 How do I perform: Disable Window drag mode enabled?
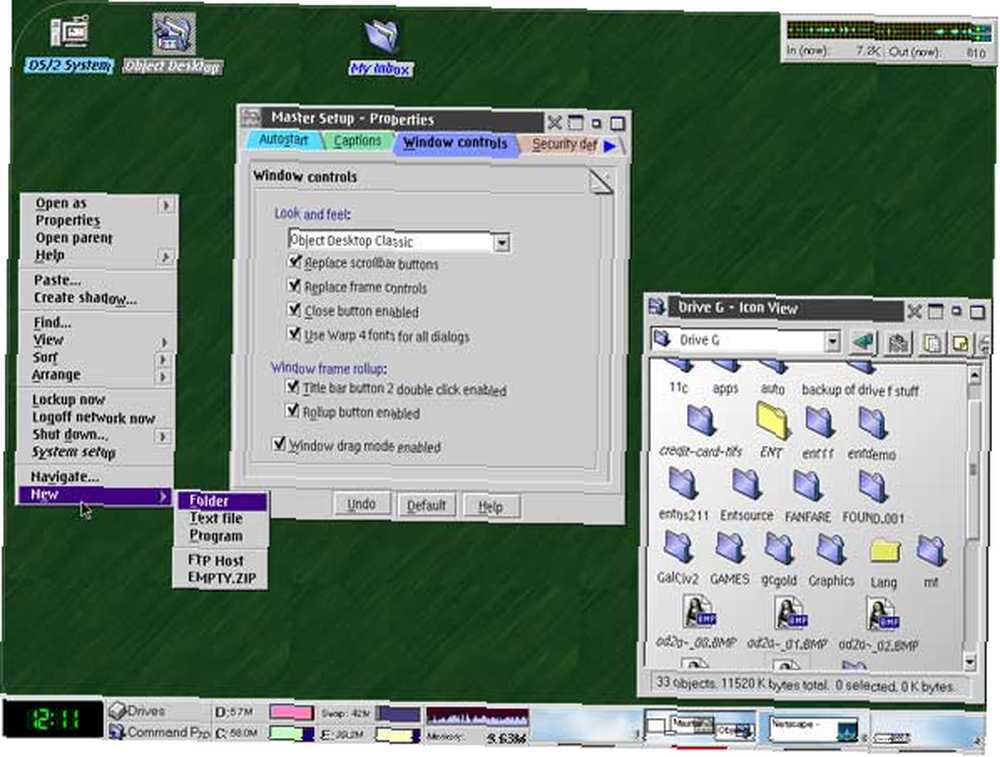279,443
